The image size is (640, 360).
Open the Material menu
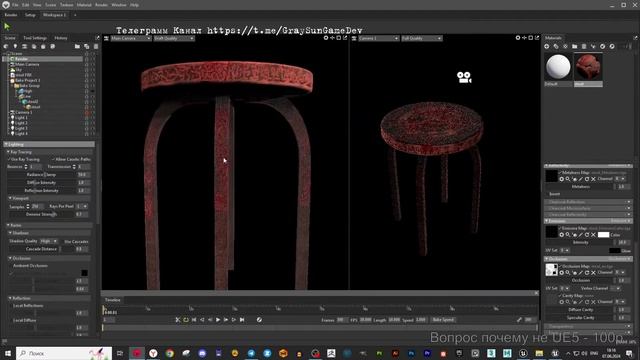(84, 5)
